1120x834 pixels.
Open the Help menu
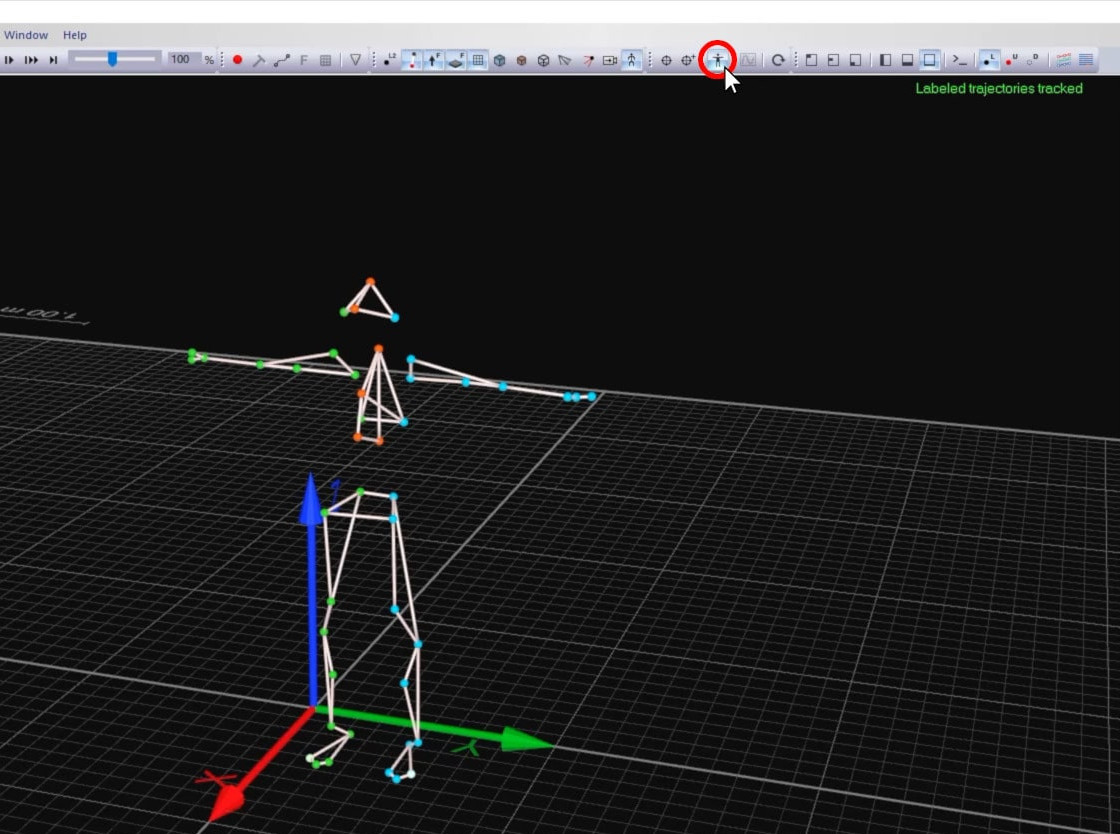click(x=75, y=35)
